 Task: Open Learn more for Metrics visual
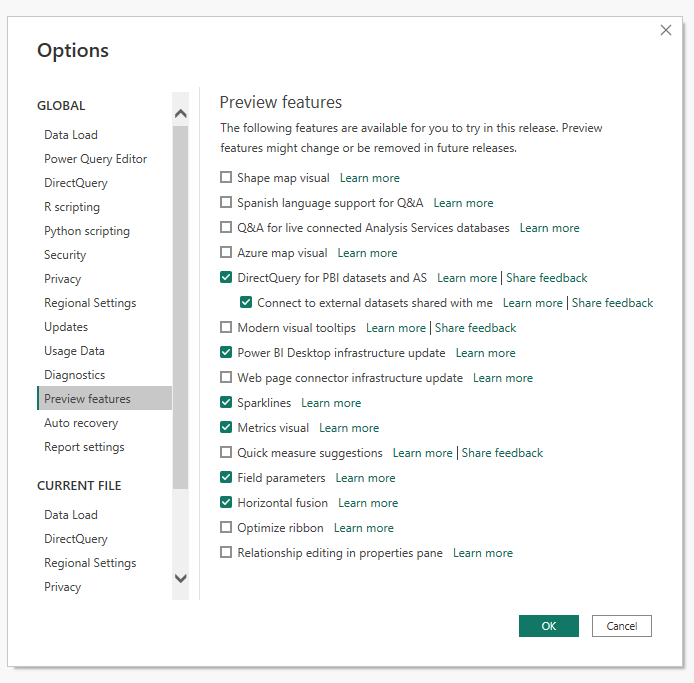(x=349, y=428)
